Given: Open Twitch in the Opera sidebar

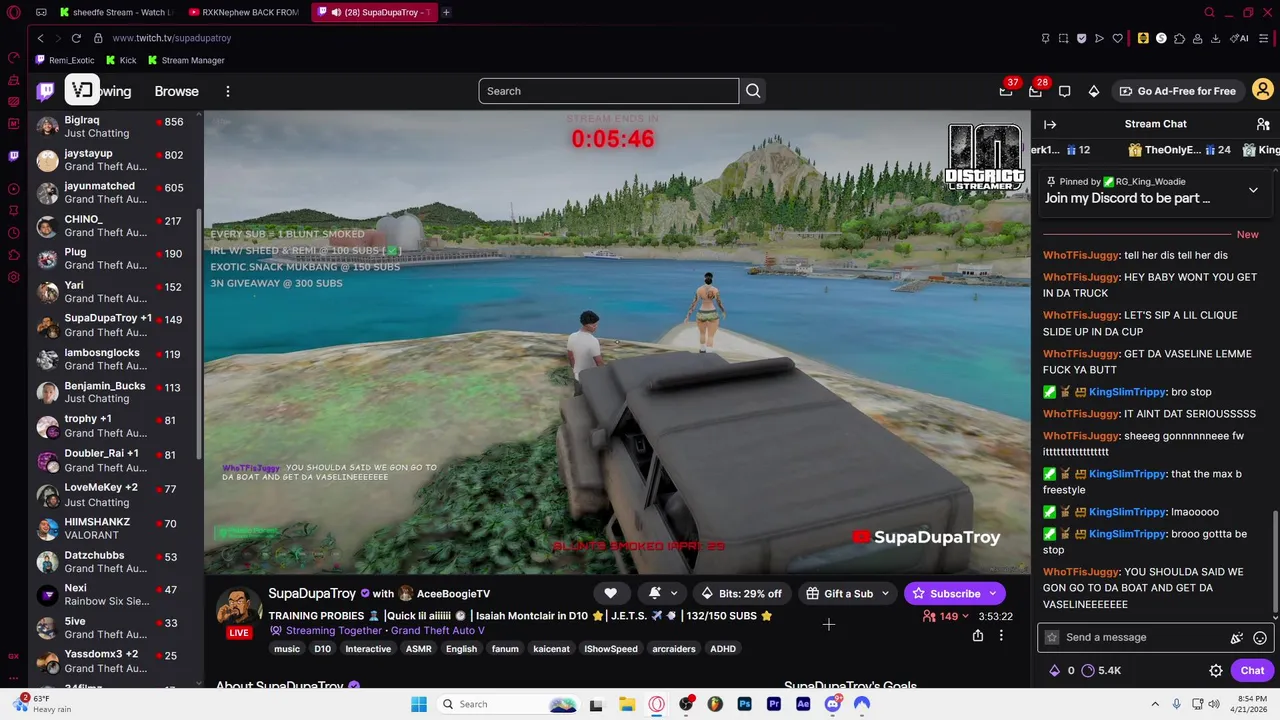Looking at the screenshot, I should tap(14, 156).
